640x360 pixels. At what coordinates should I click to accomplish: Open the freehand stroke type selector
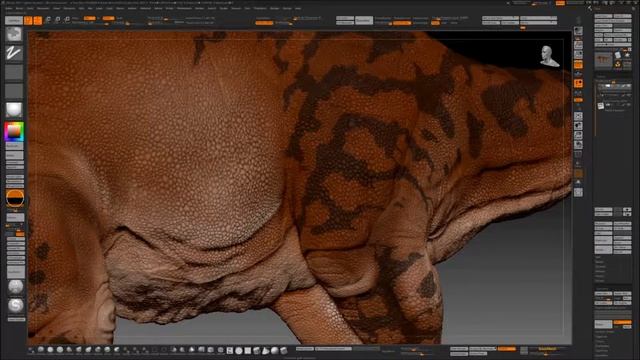coord(14,53)
